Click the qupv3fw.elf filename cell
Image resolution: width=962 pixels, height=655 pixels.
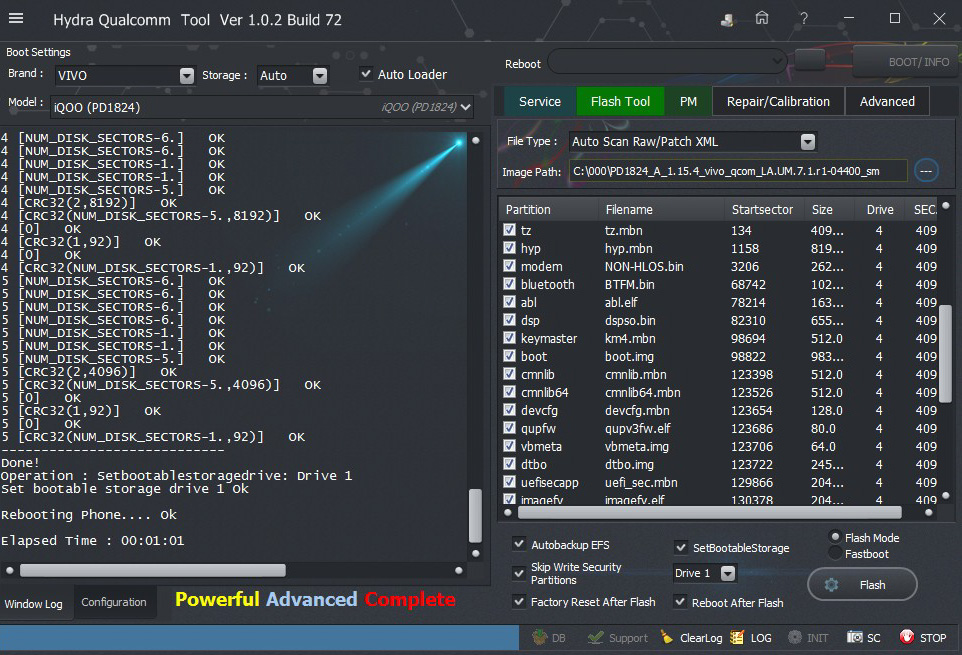click(637, 428)
